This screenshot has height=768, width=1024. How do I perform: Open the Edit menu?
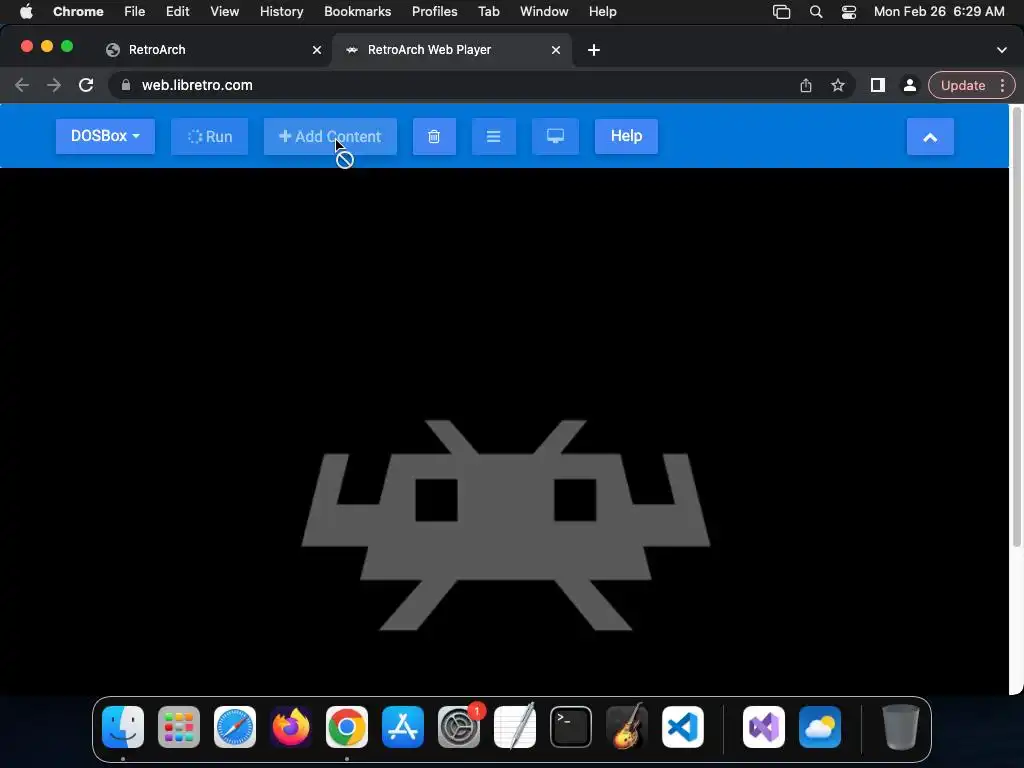(x=178, y=12)
